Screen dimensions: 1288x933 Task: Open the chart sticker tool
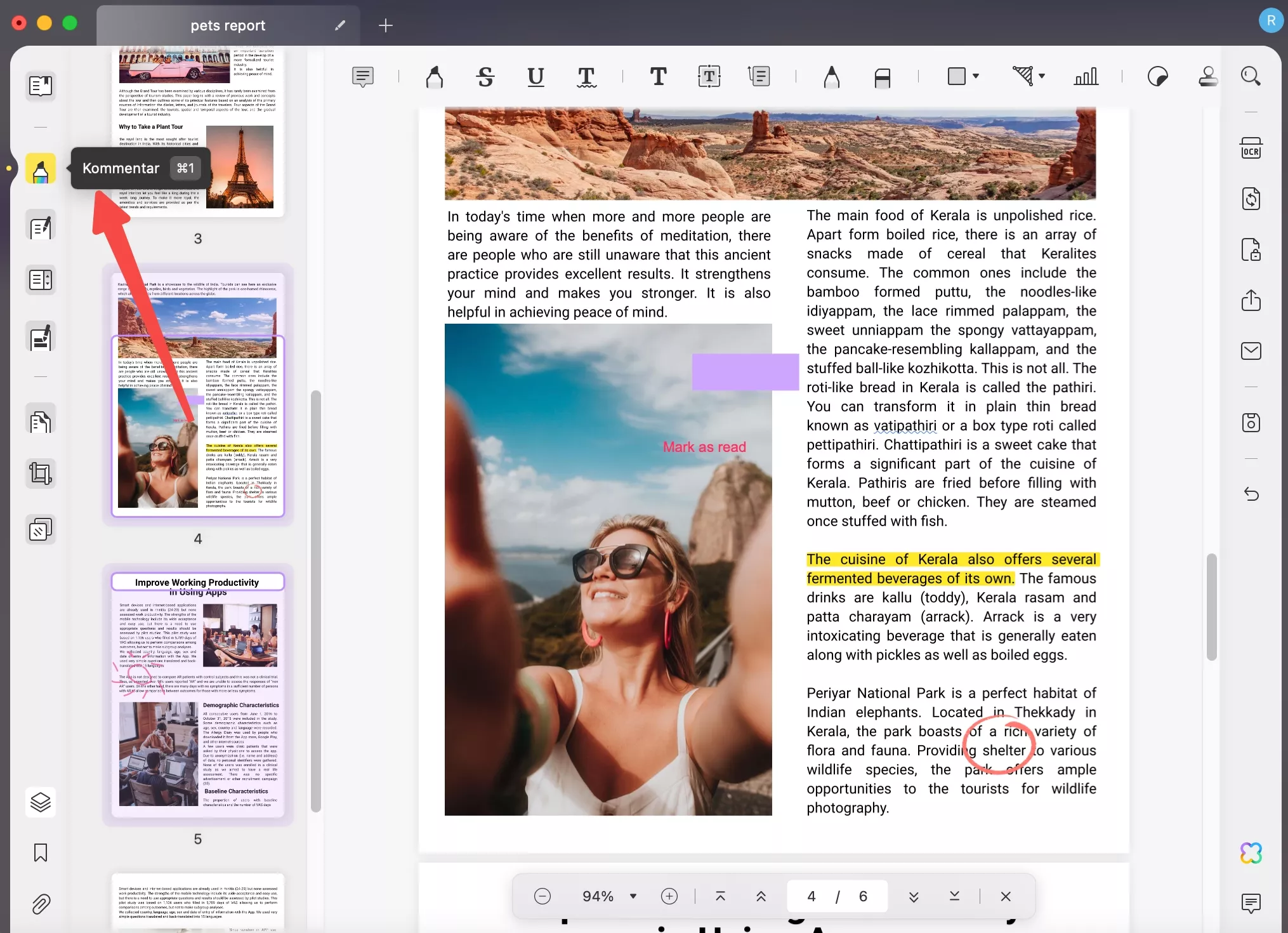(1086, 77)
